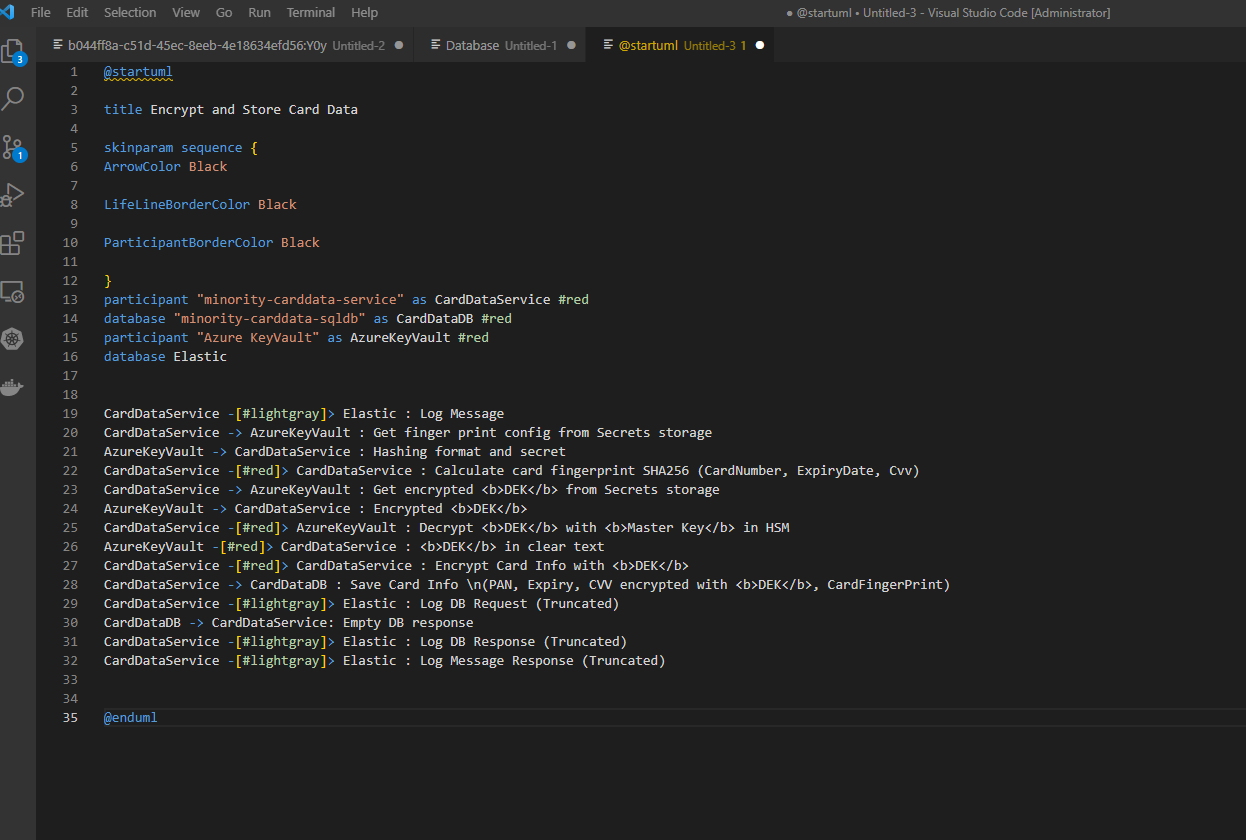Screen dimensions: 1246x840
Task: Open the View menu
Action: pyautogui.click(x=186, y=13)
